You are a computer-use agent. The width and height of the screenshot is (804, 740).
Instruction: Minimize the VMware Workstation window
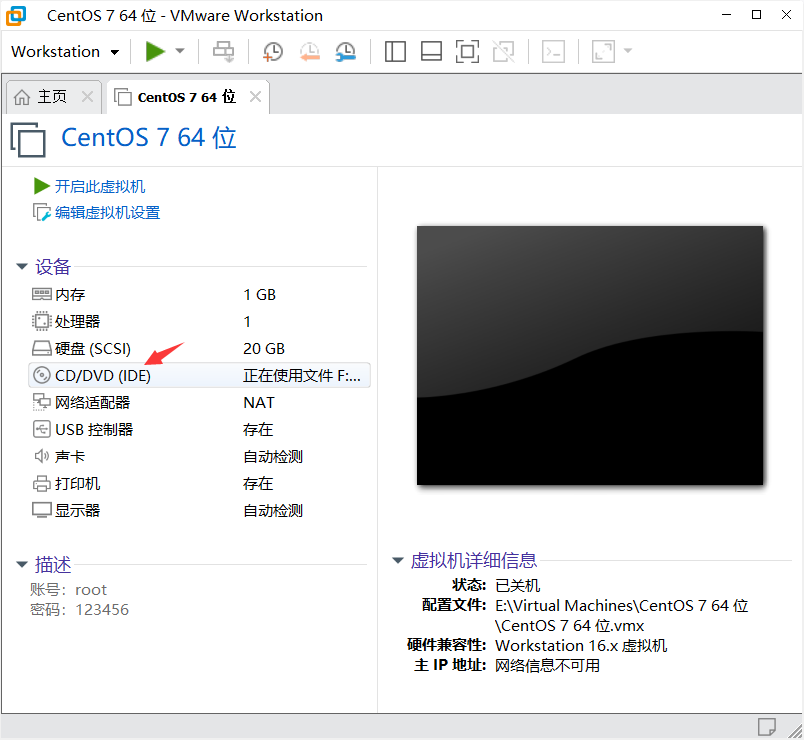(x=727, y=15)
